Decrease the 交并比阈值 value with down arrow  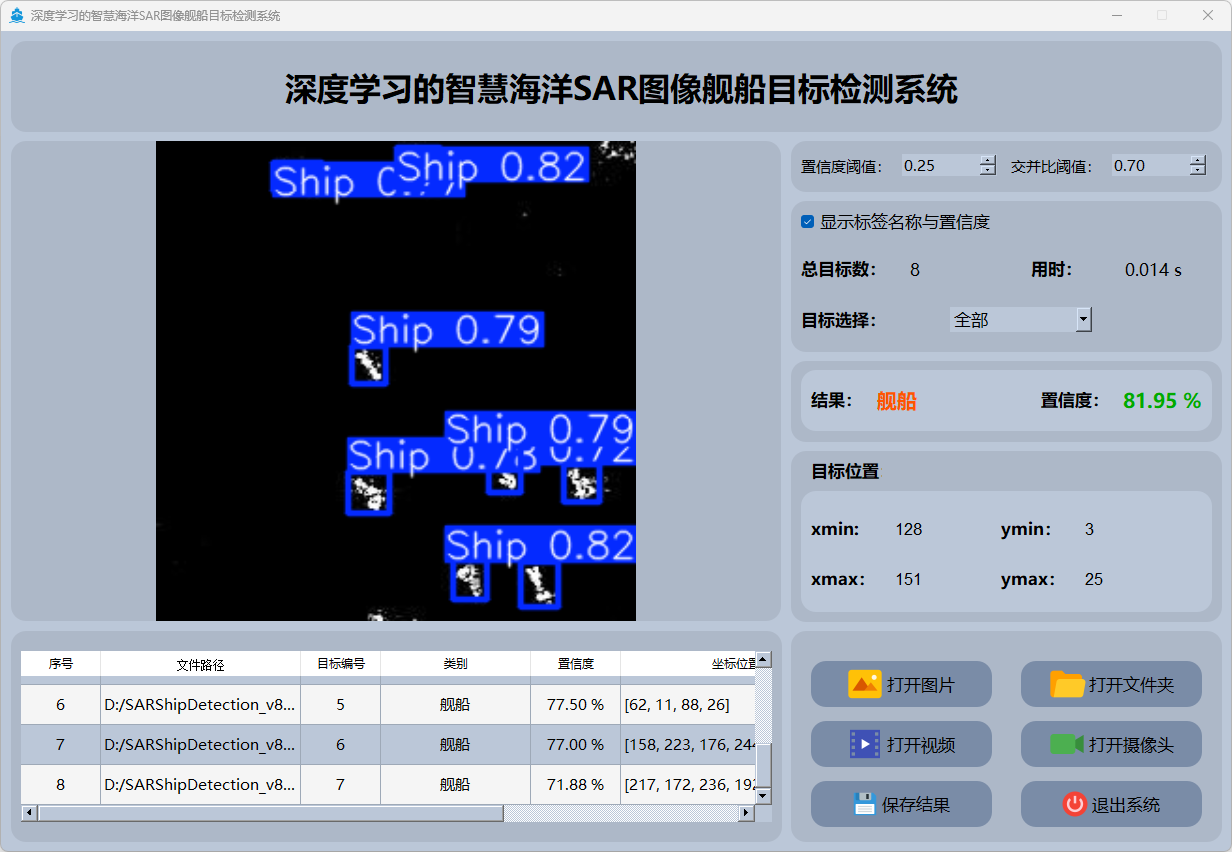click(1198, 171)
